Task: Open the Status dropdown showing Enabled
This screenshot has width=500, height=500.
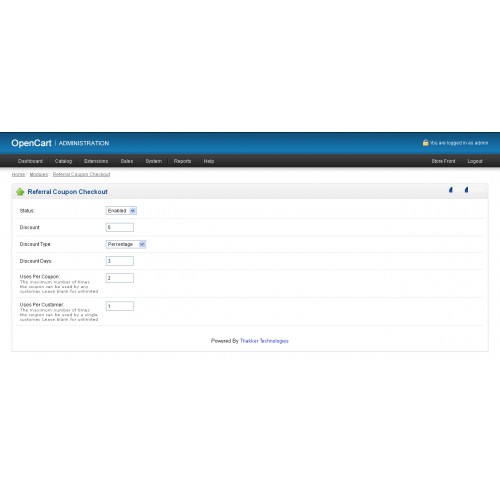Action: point(121,211)
